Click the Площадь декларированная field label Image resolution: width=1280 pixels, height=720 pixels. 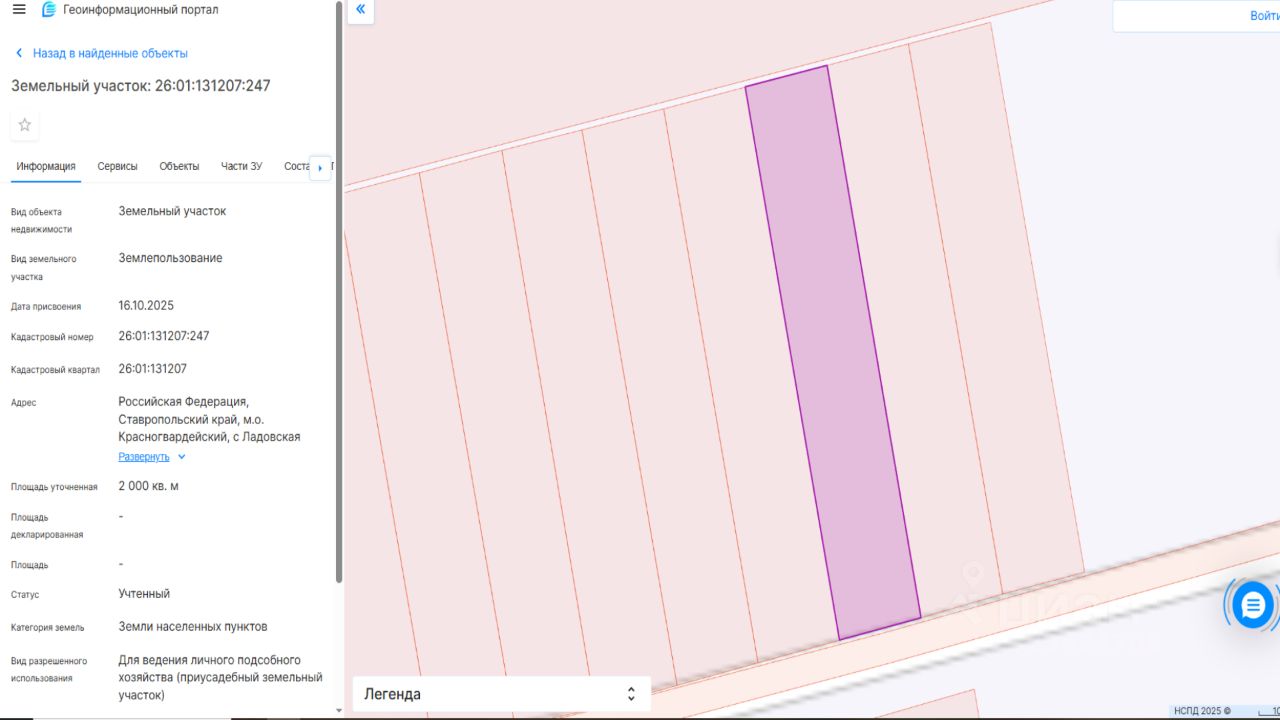tap(47, 526)
